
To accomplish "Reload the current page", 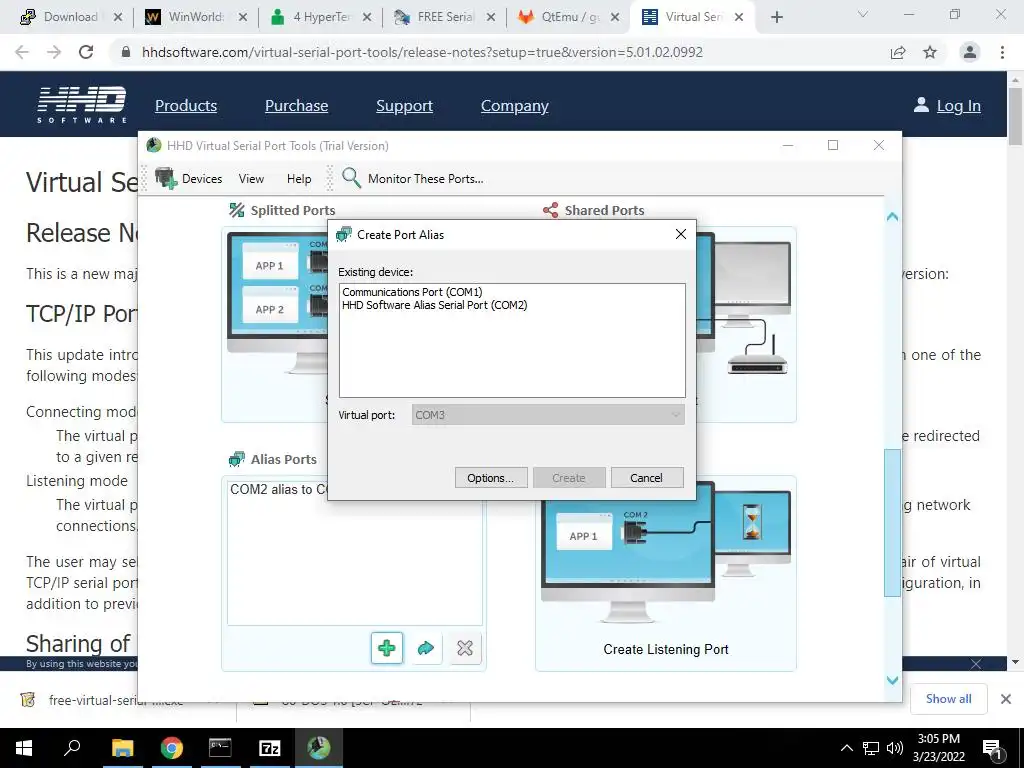I will pos(86,52).
